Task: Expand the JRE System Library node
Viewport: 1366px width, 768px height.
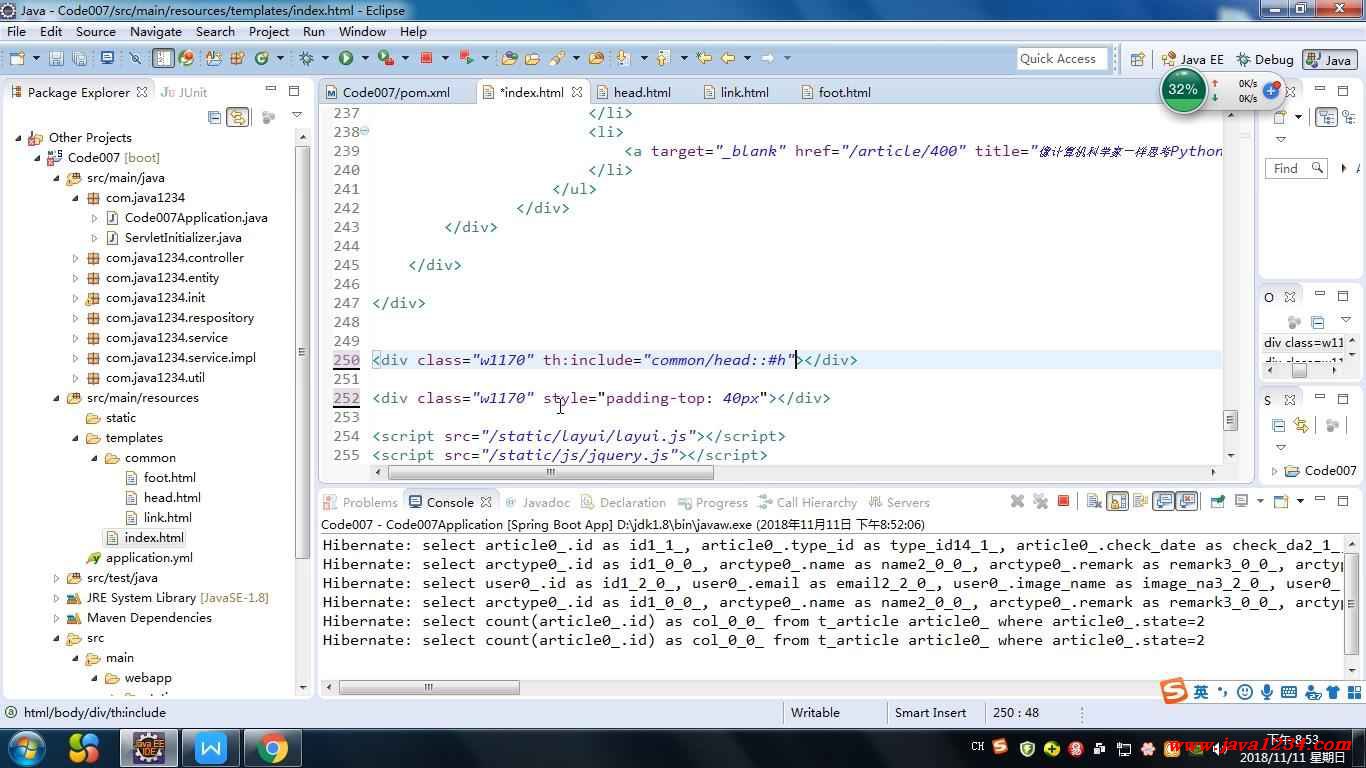Action: pyautogui.click(x=57, y=598)
